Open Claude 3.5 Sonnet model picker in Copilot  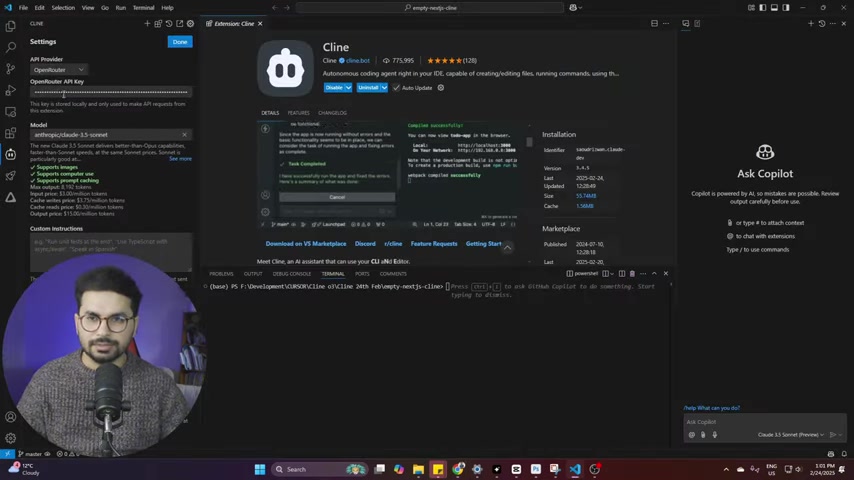click(790, 435)
